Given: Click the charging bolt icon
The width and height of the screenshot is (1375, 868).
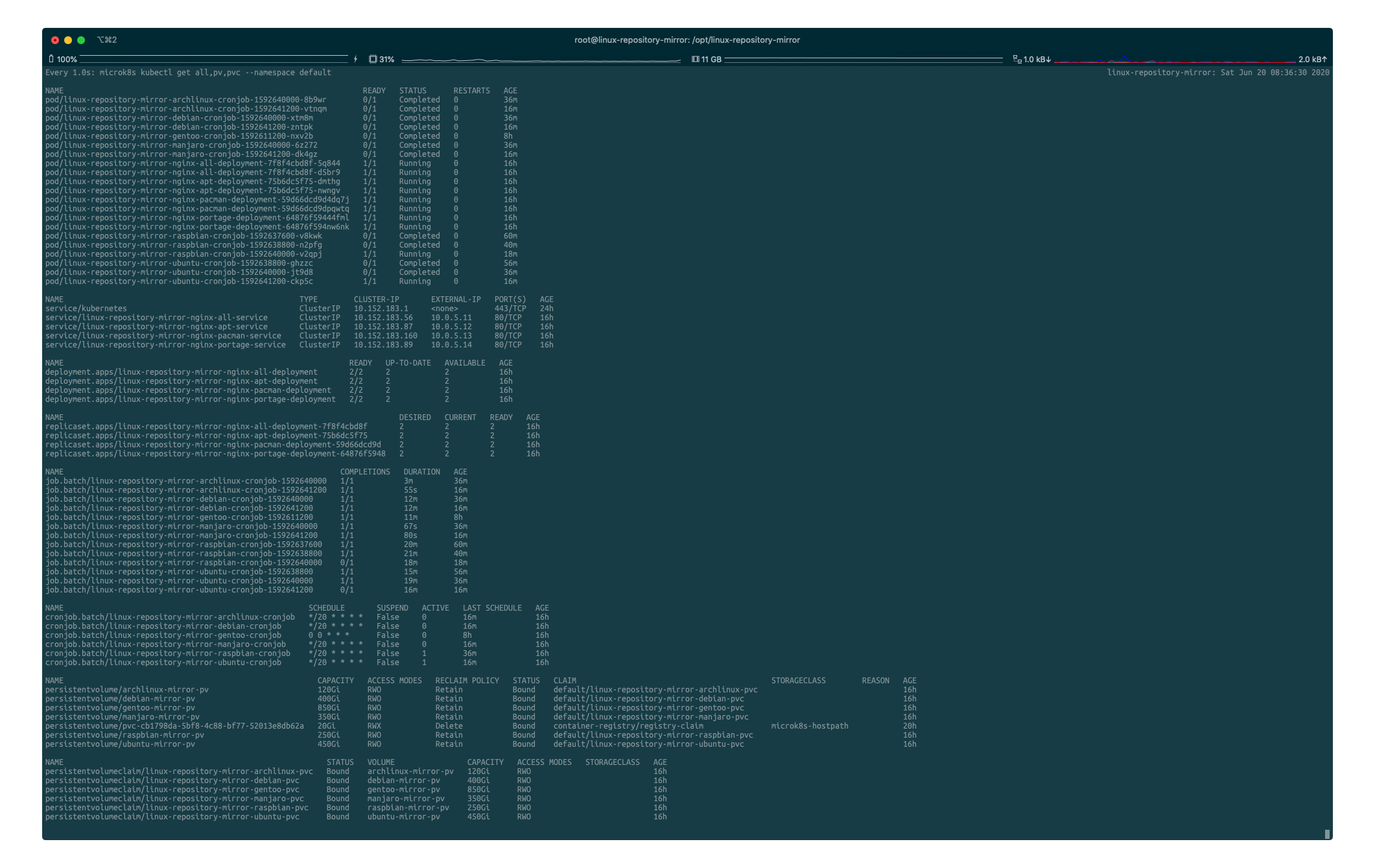Looking at the screenshot, I should coord(355,59).
